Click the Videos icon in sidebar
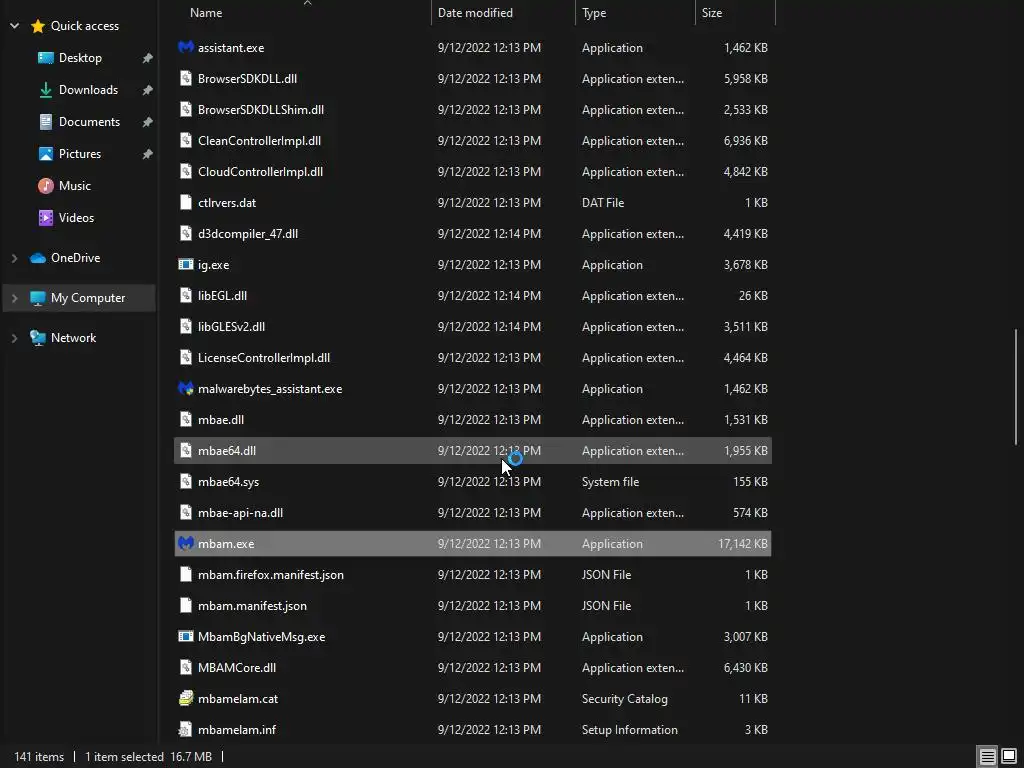The height and width of the screenshot is (768, 1024). [x=46, y=217]
